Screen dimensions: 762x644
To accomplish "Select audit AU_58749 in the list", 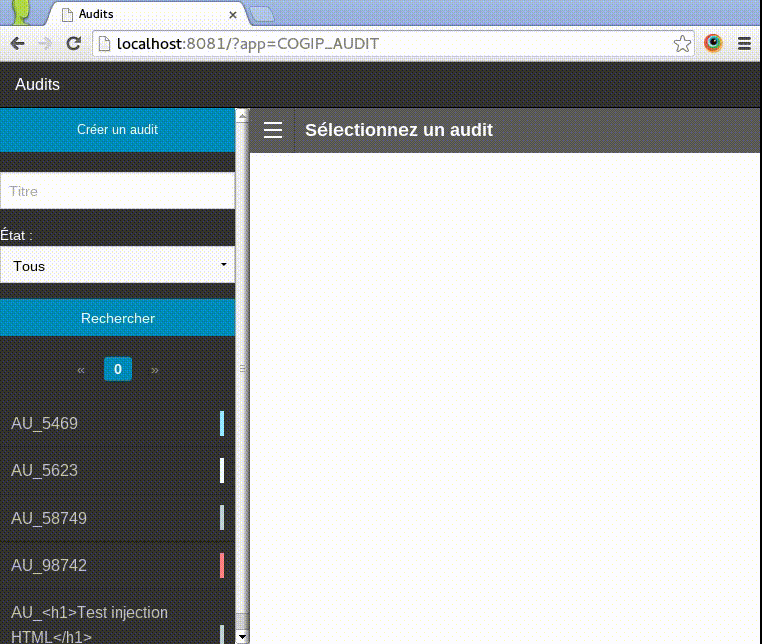I will (x=117, y=518).
